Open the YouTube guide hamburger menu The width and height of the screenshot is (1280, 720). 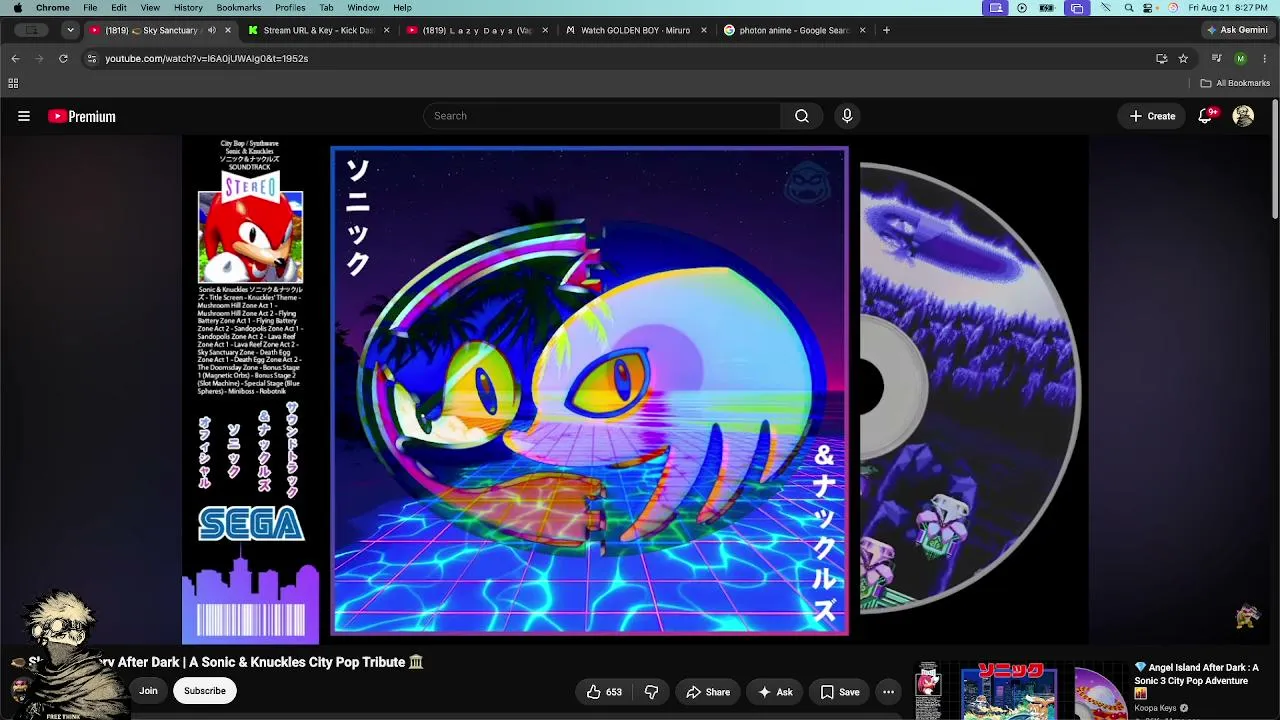pyautogui.click(x=24, y=116)
